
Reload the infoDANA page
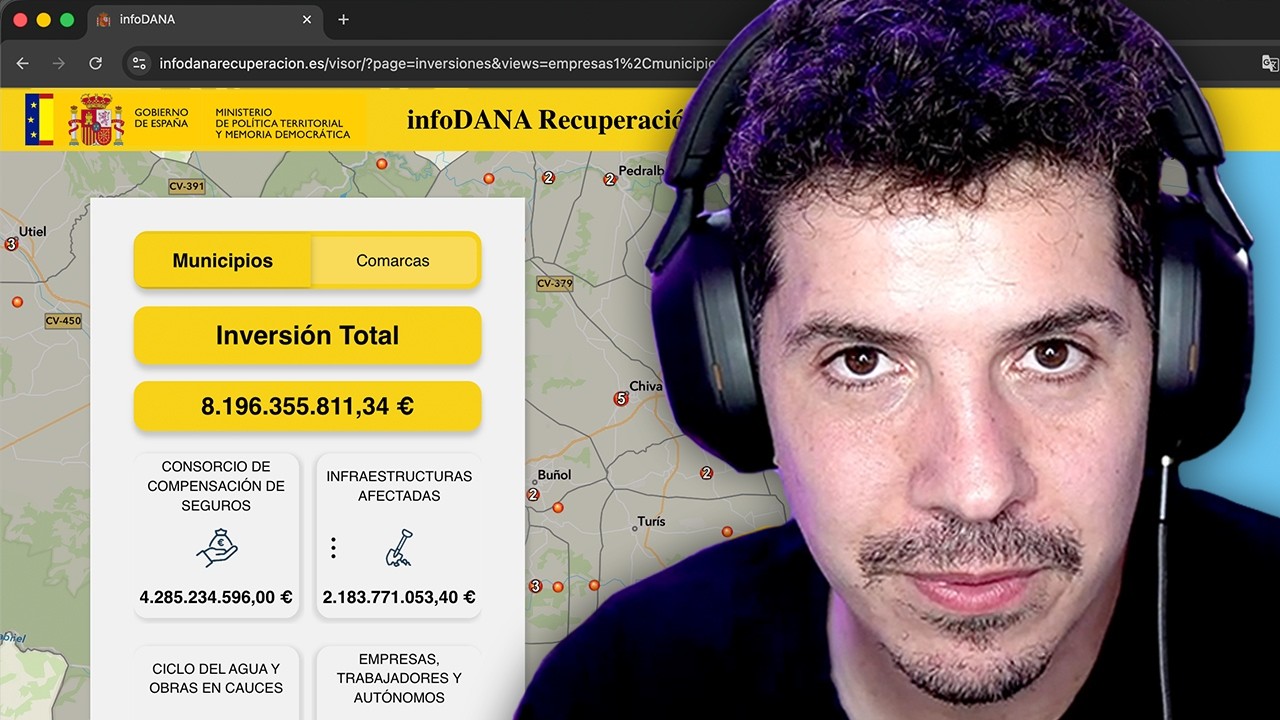click(95, 63)
